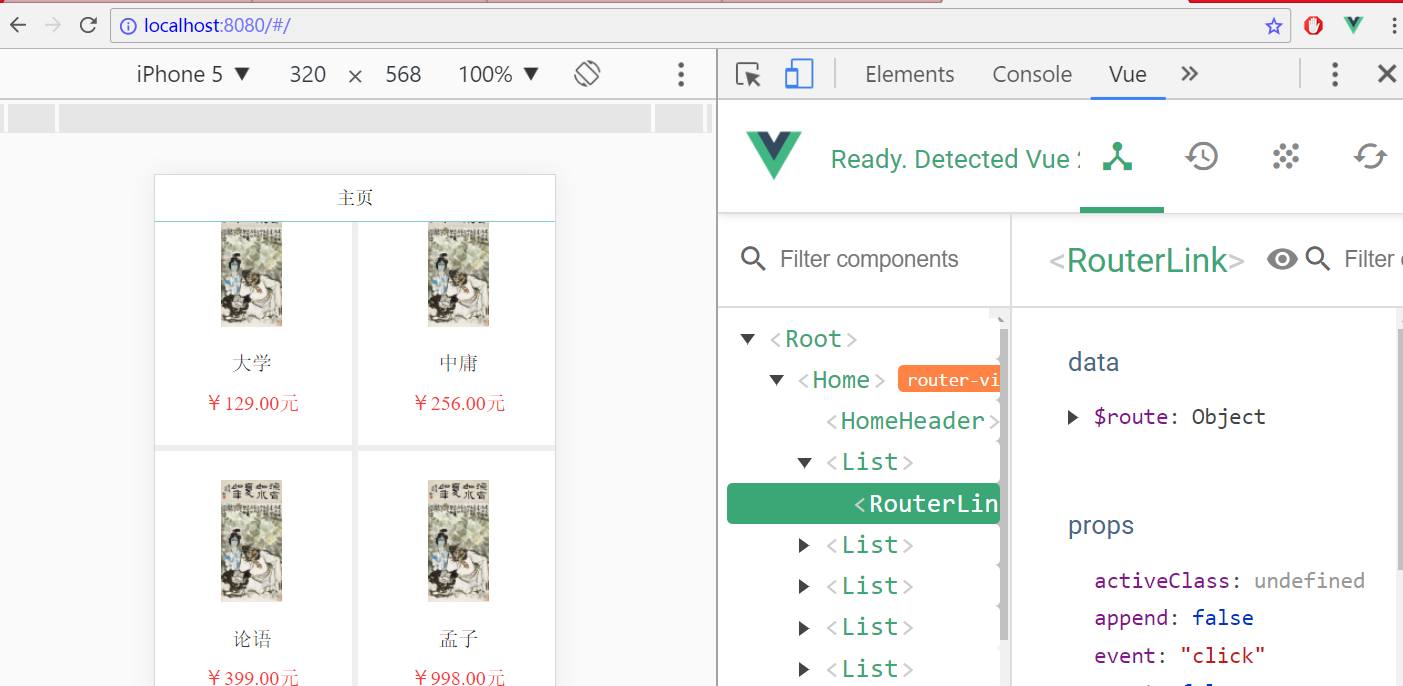This screenshot has height=686, width=1403.
Task: Click the browser forward arrow
Action: 53,26
